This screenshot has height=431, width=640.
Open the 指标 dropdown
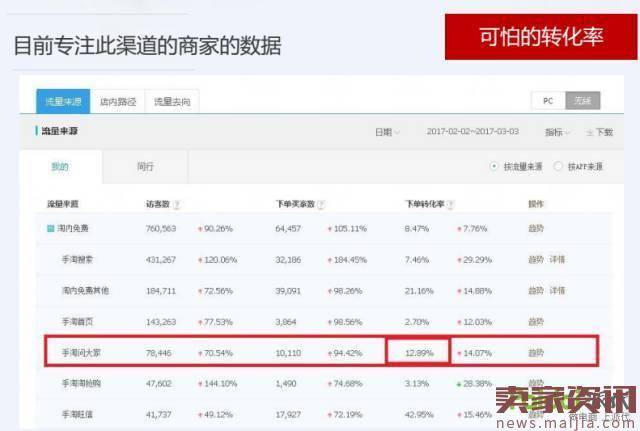(557, 132)
